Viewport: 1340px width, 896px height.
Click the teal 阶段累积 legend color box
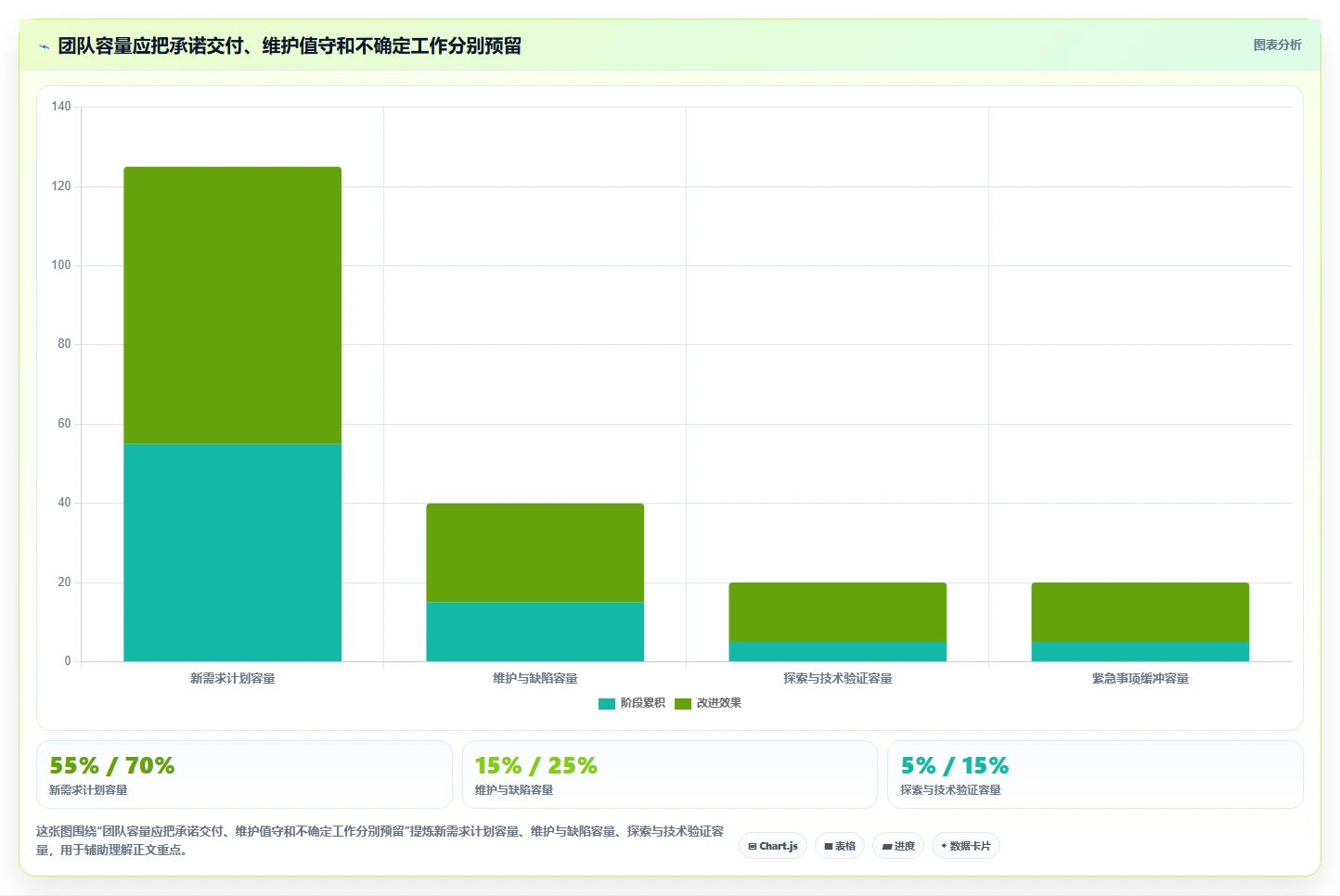[607, 704]
